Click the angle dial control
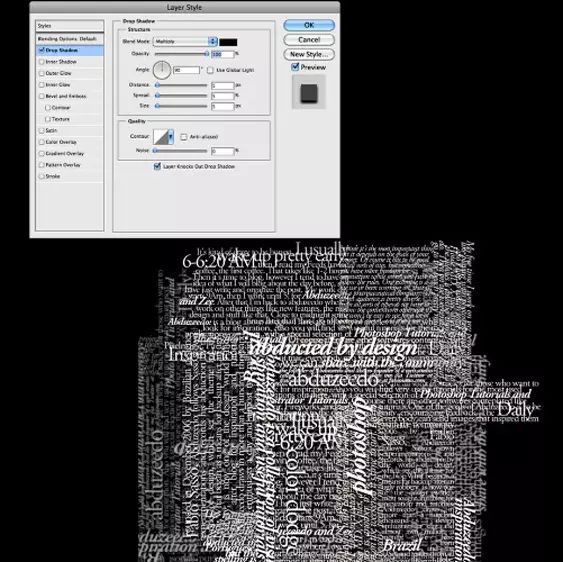Screen dimensions: 563x562 [162, 70]
